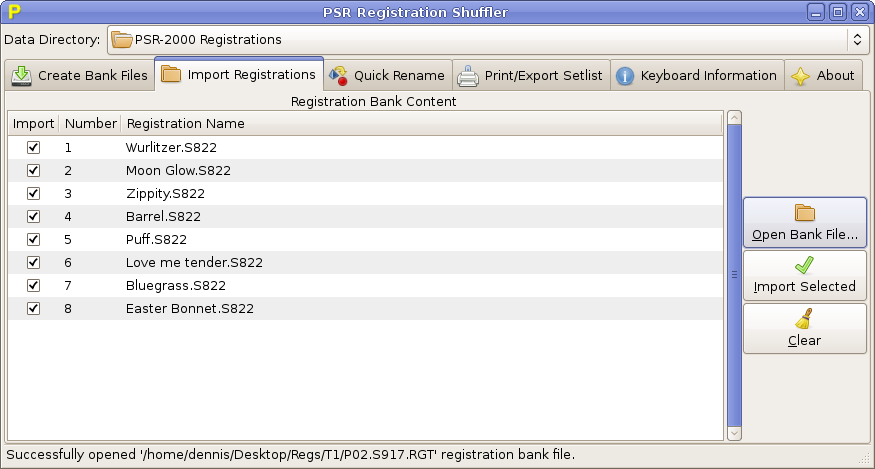Expand the Data Directory dropdown arrows

click(856, 40)
